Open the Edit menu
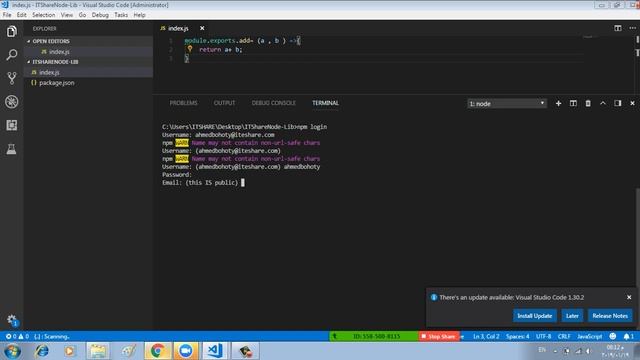Screen dimensions: 640x360 point(22,15)
